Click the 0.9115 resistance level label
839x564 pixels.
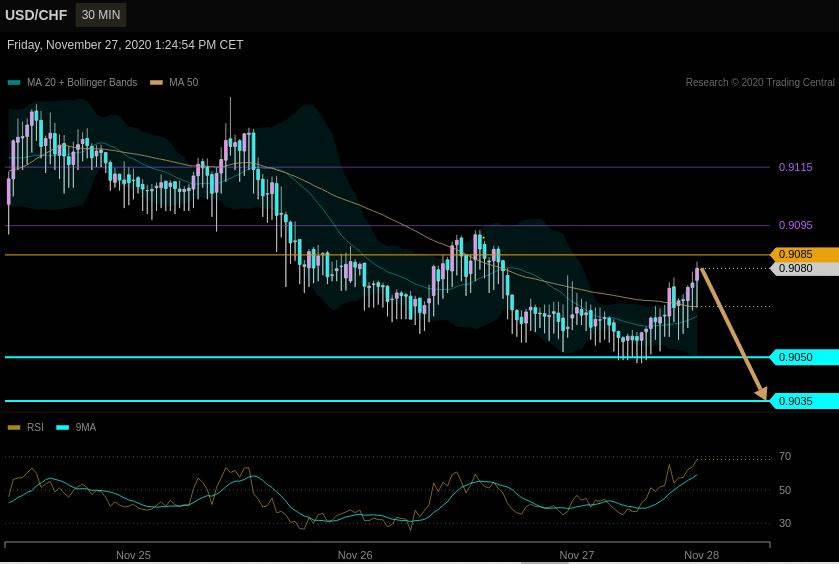[795, 167]
